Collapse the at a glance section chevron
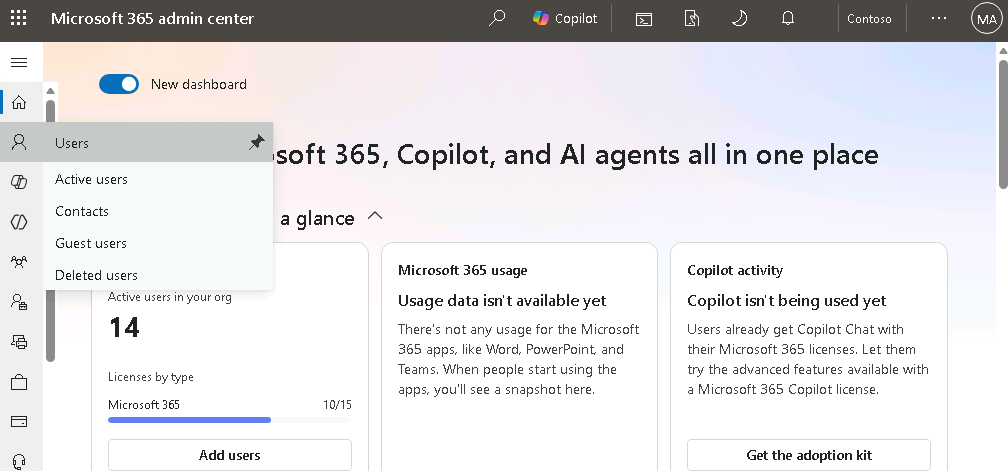The height and width of the screenshot is (471, 1008). click(375, 217)
